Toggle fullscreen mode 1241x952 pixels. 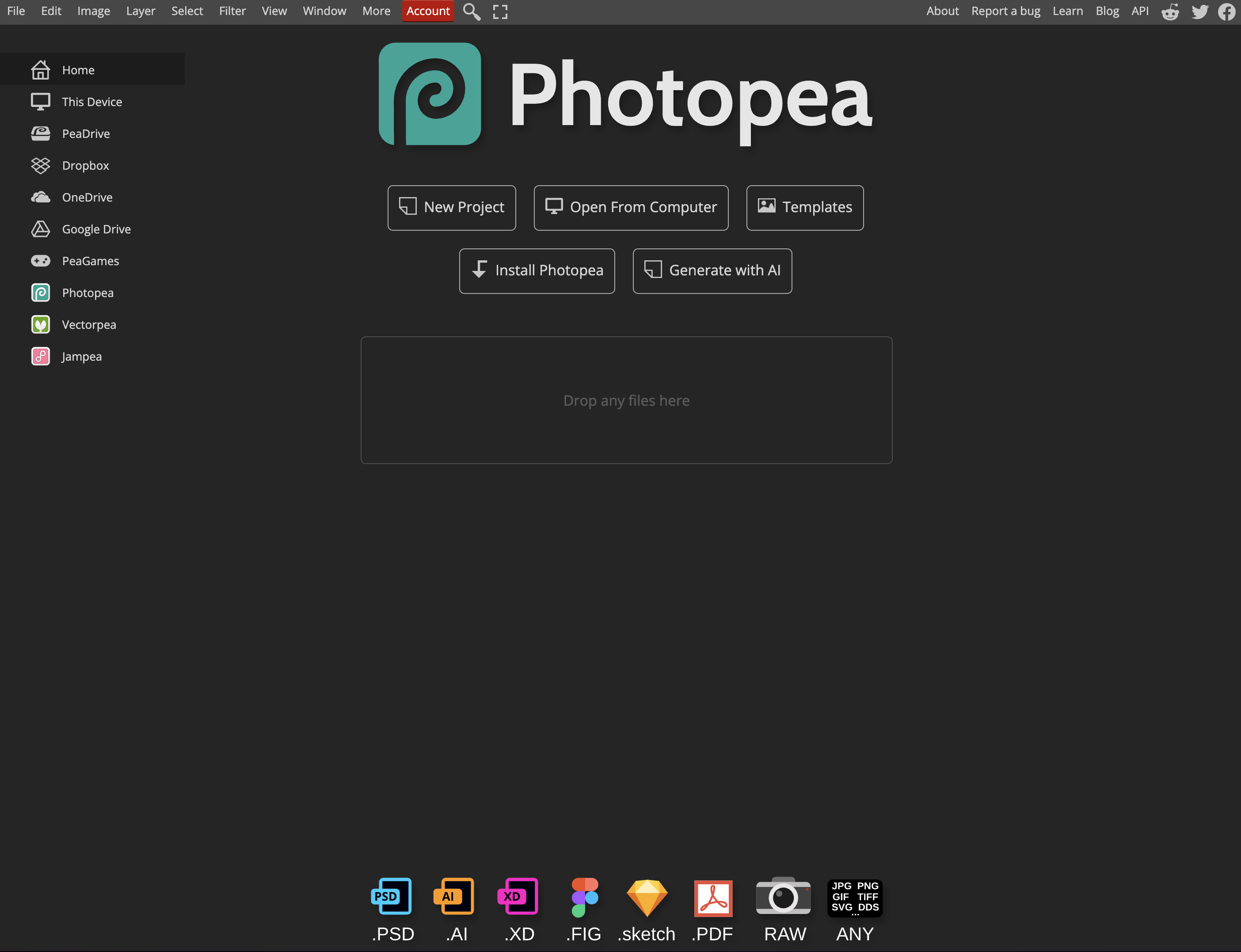pos(499,11)
